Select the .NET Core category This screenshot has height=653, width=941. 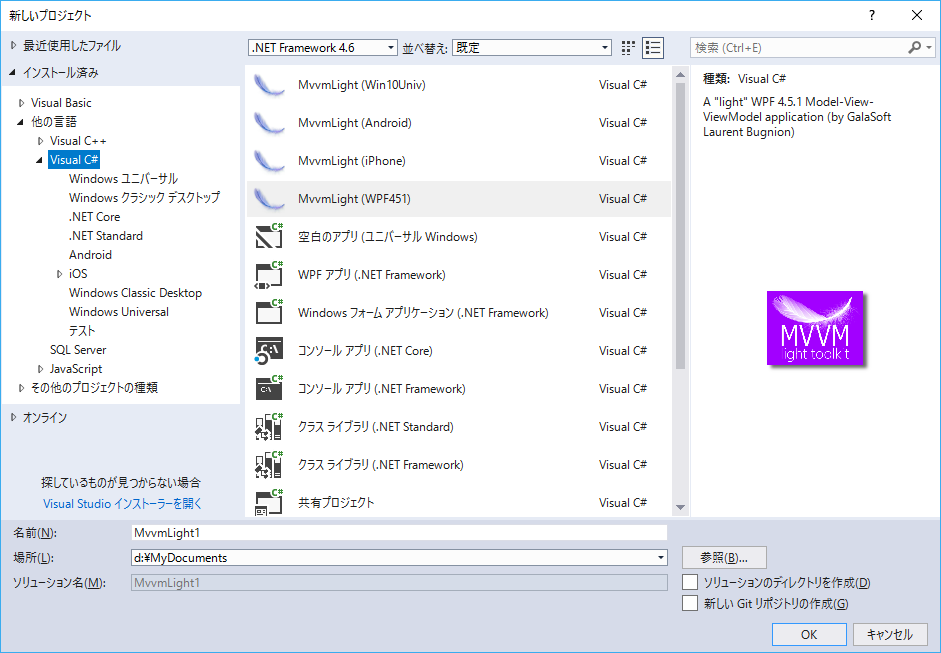click(94, 217)
